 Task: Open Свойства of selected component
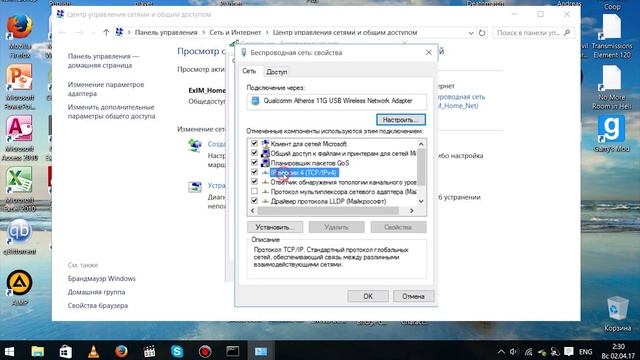pos(398,227)
